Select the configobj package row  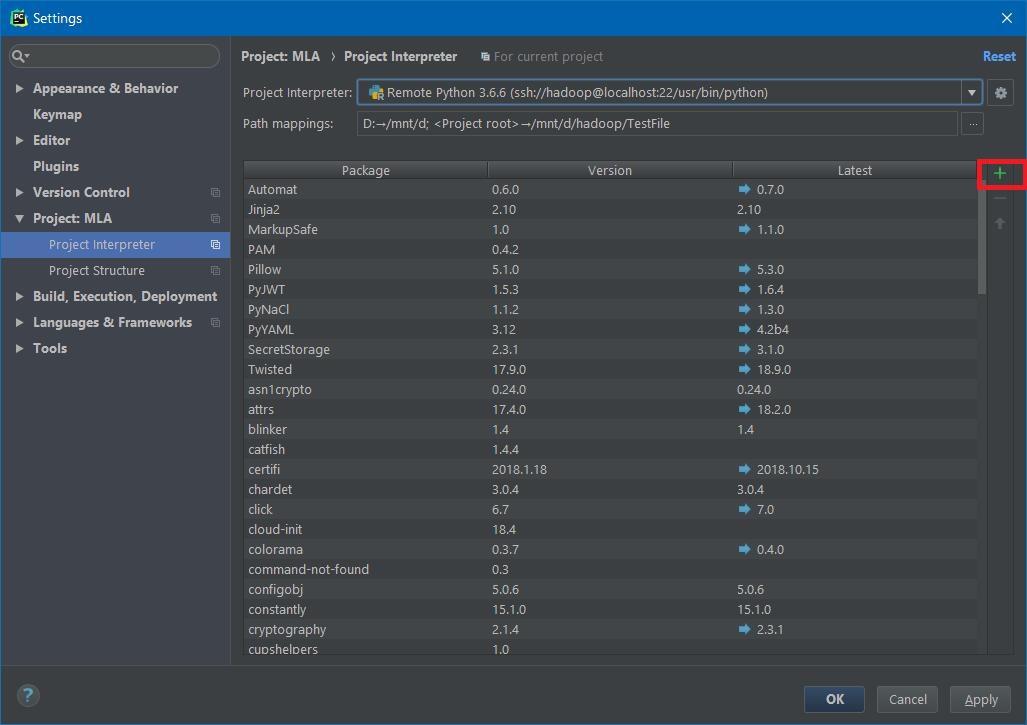pyautogui.click(x=610, y=589)
